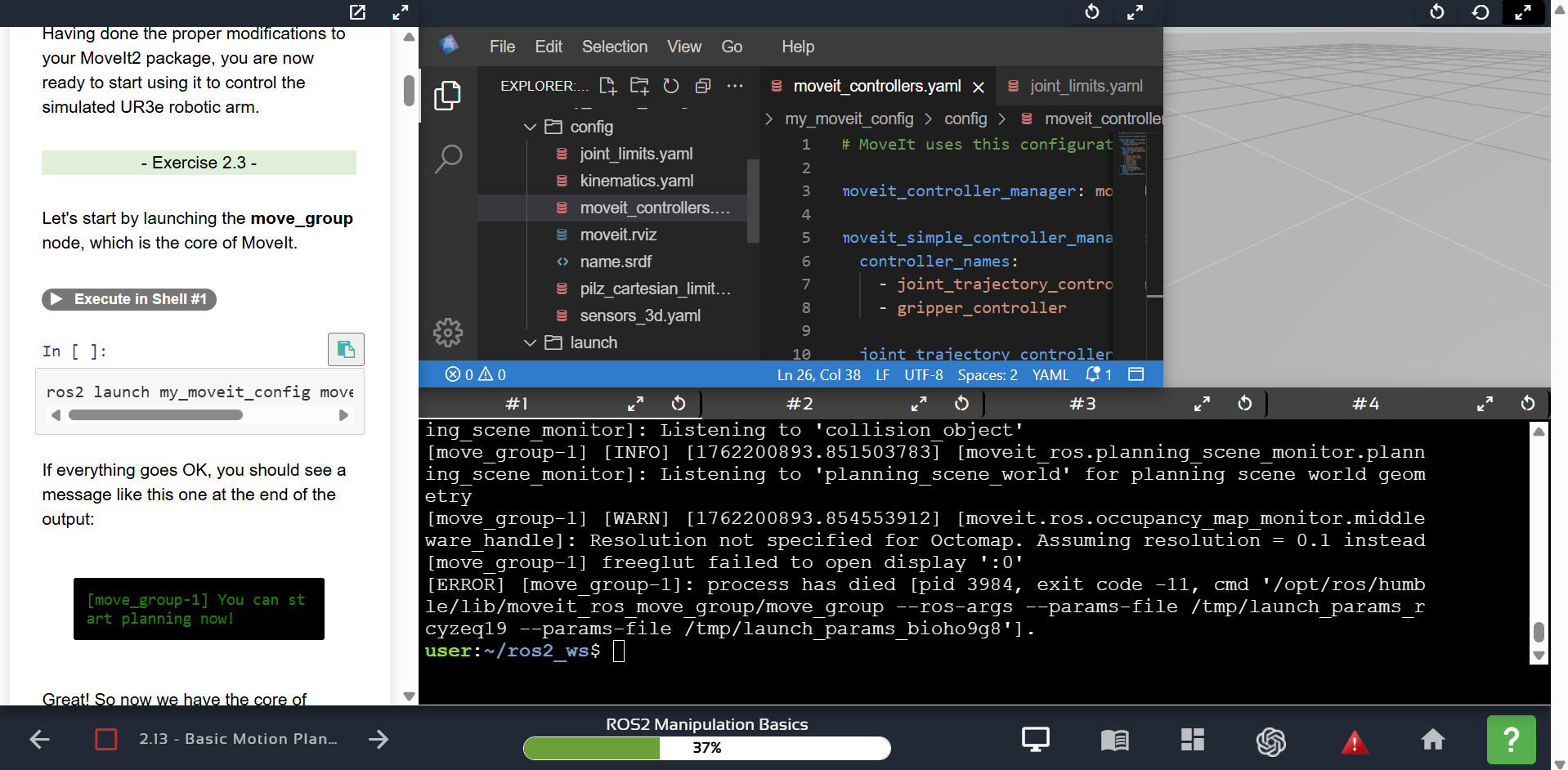
Task: Click the New File icon in Explorer
Action: (x=607, y=86)
